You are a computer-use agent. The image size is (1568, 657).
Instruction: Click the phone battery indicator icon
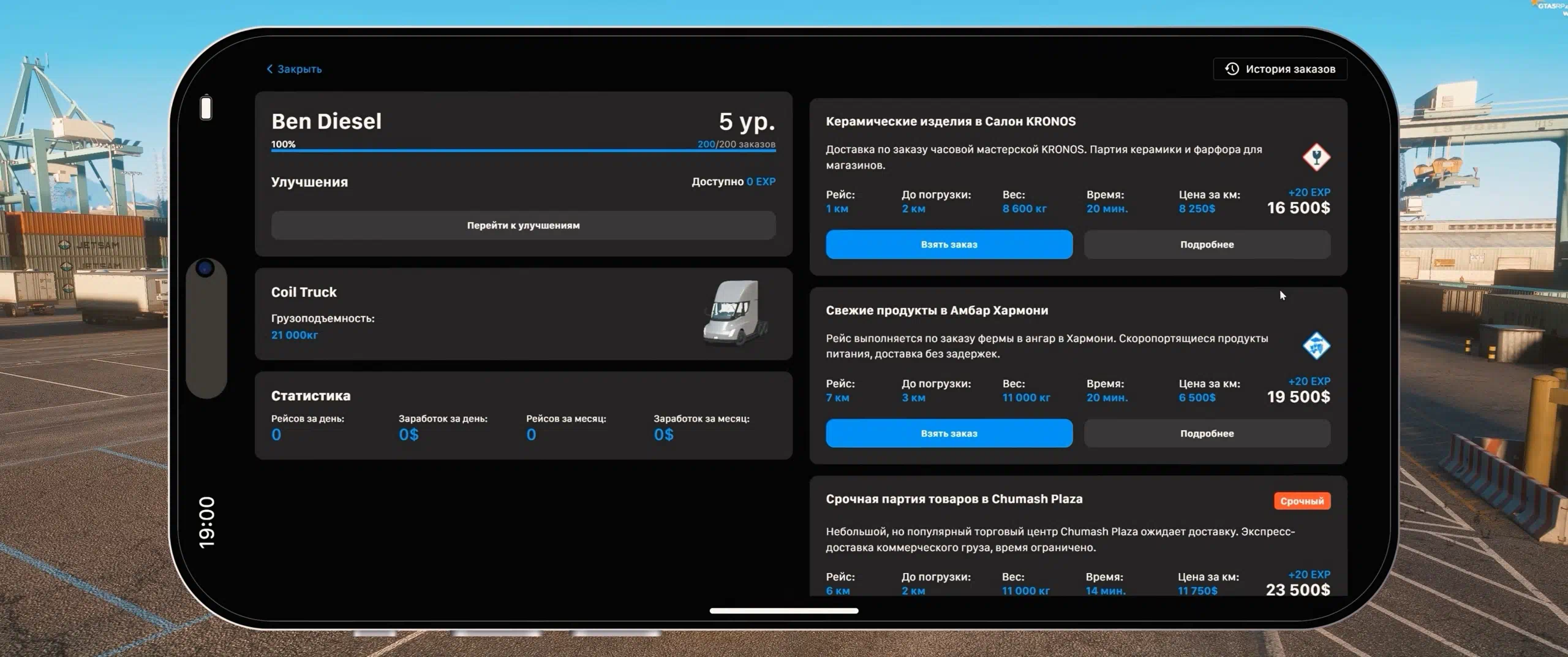[x=206, y=108]
